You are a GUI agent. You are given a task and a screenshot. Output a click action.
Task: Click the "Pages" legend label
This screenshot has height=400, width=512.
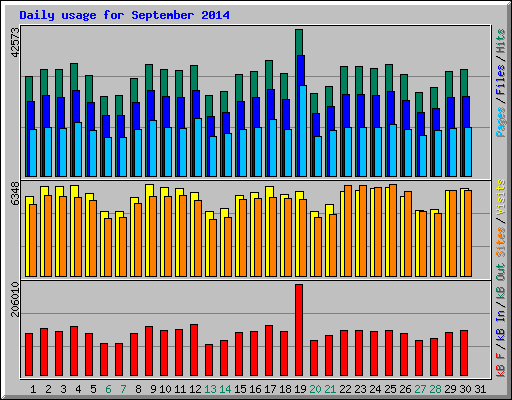(x=501, y=122)
